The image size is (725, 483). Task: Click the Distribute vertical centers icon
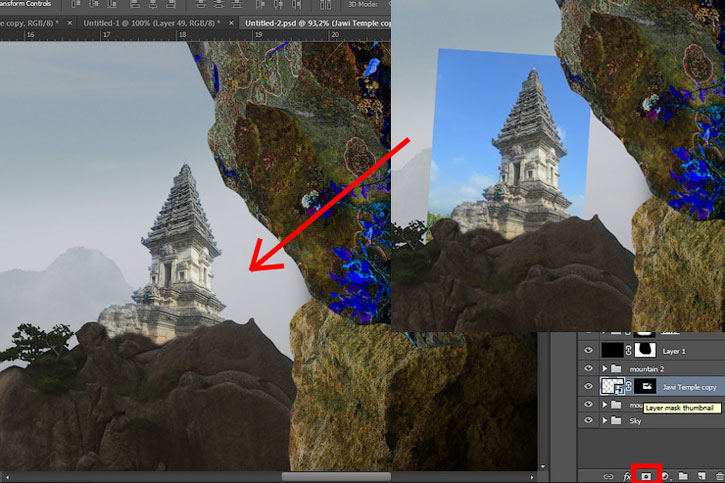(219, 4)
